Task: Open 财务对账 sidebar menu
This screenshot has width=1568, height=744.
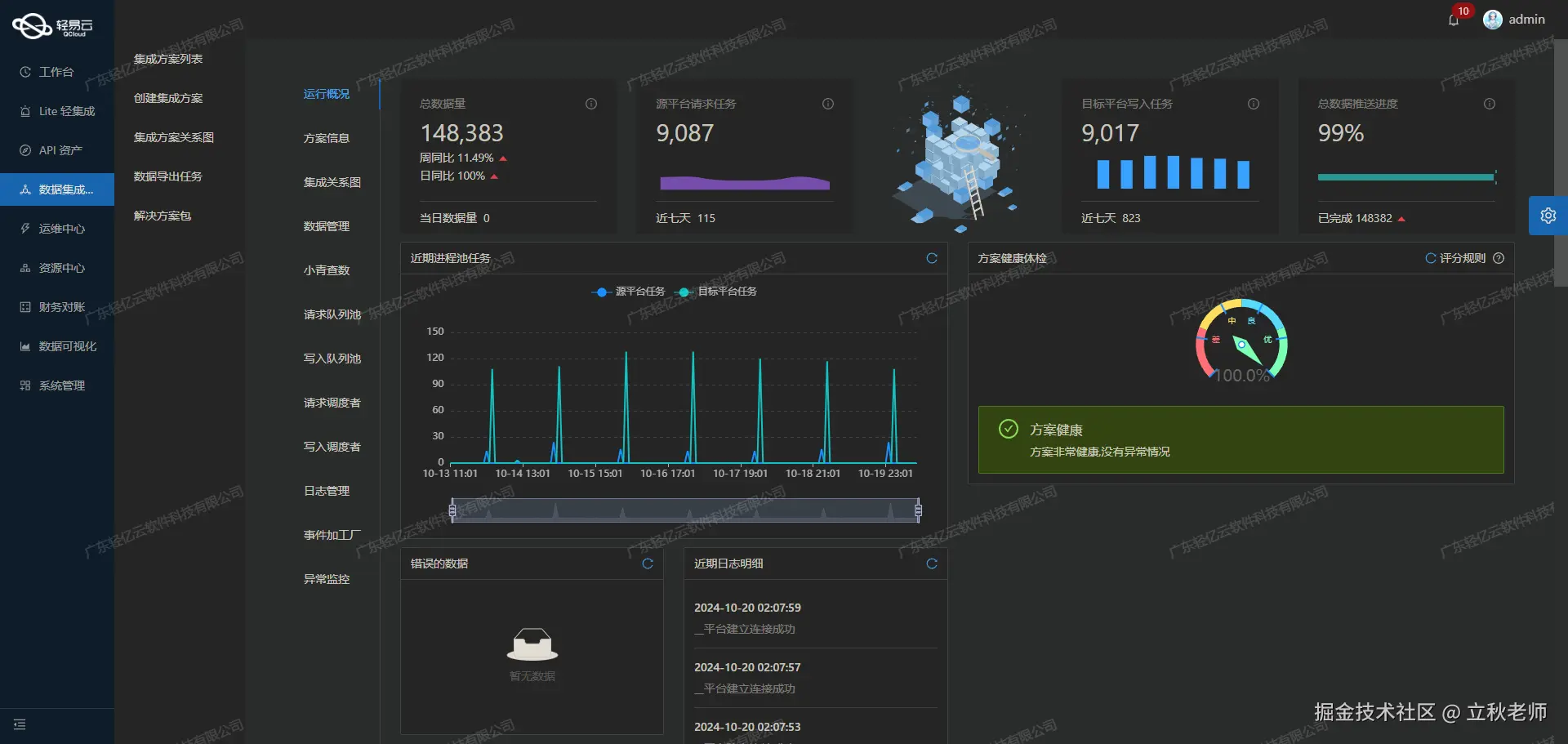Action: coord(57,307)
